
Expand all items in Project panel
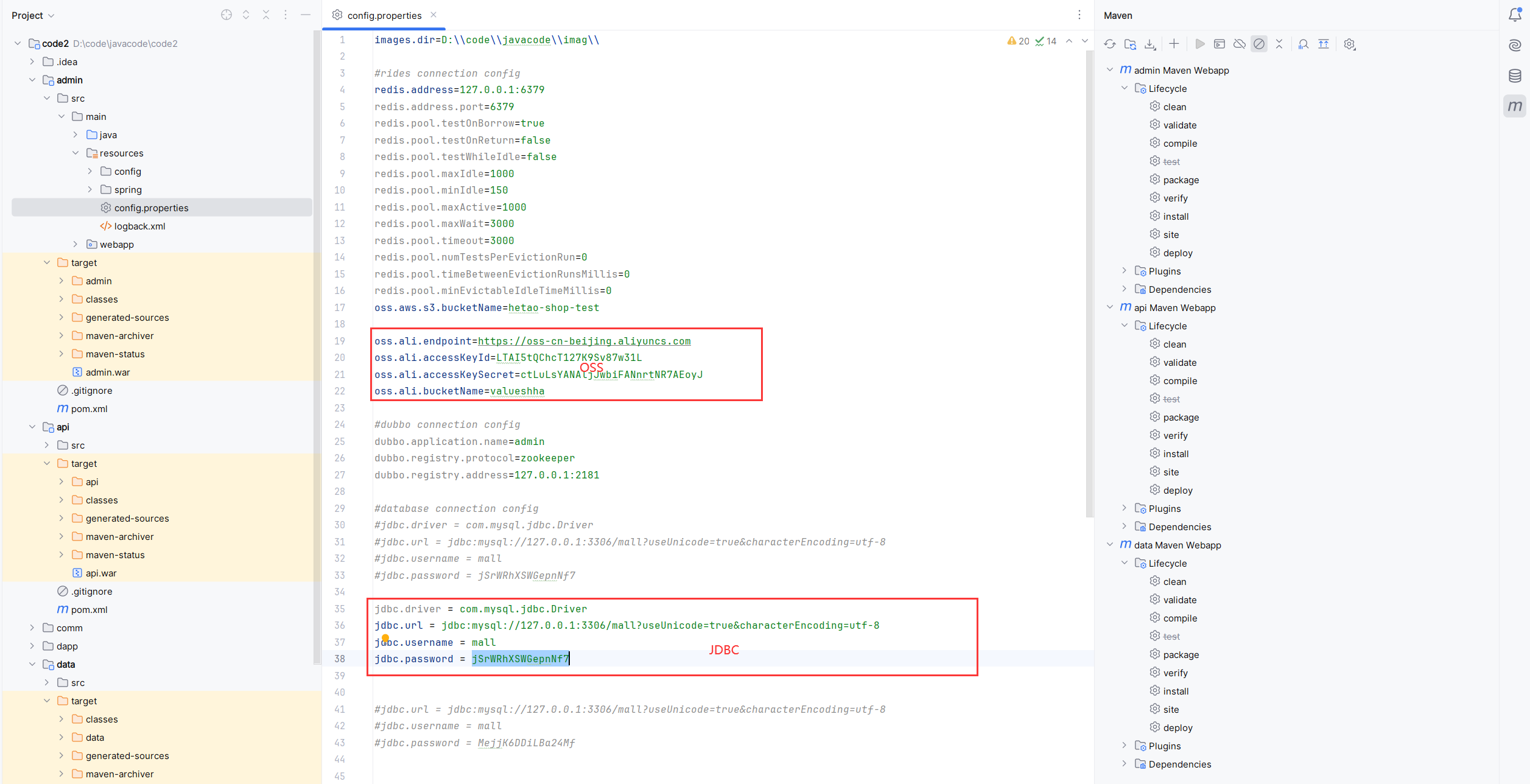[246, 15]
